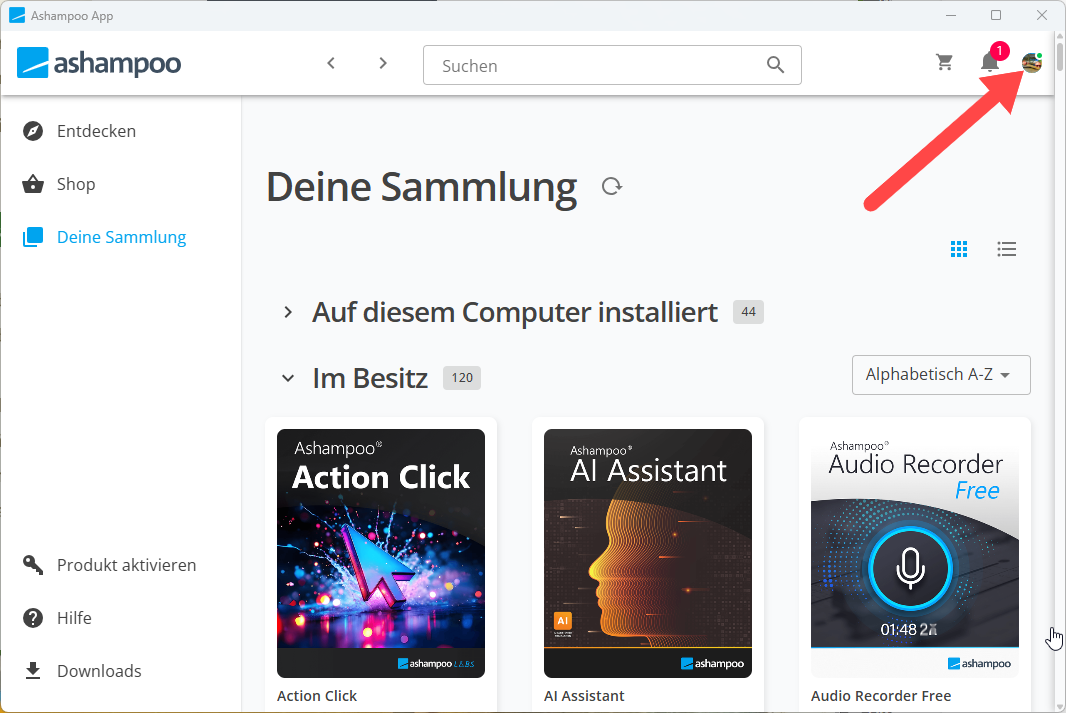Click the download arrow icon
This screenshot has width=1066, height=713.
[33, 671]
